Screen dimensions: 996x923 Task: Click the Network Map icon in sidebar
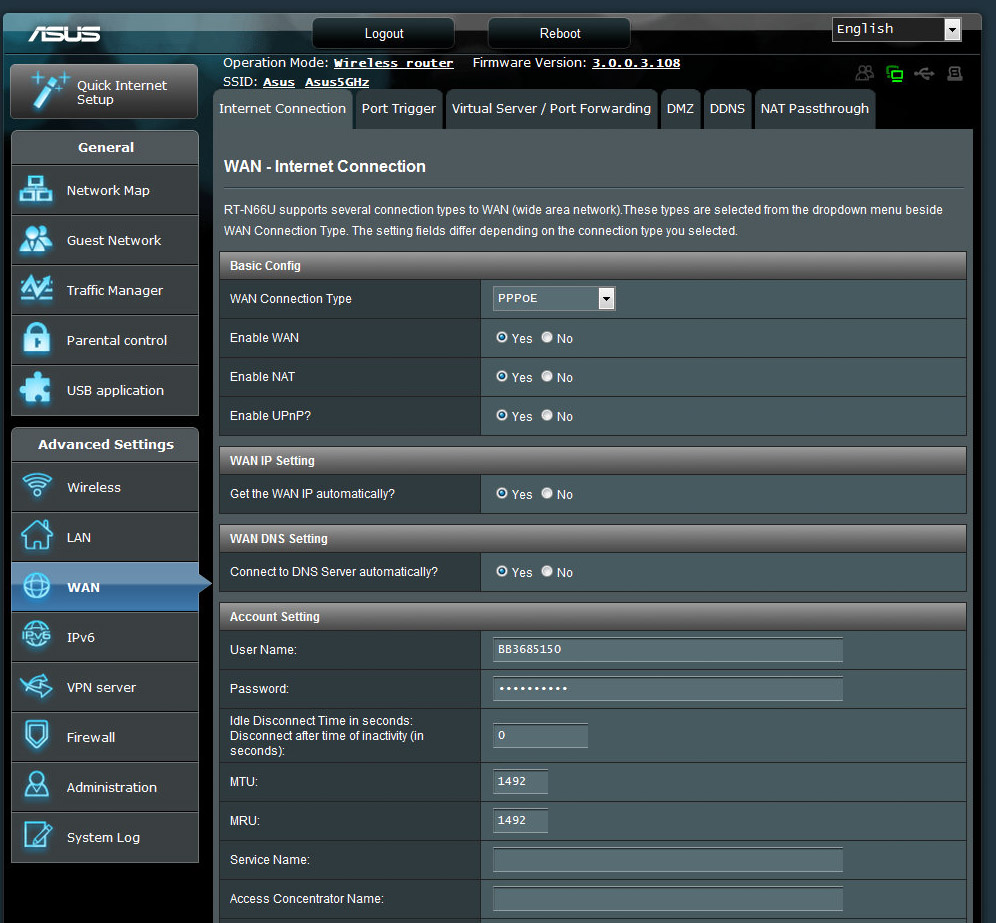(37, 190)
